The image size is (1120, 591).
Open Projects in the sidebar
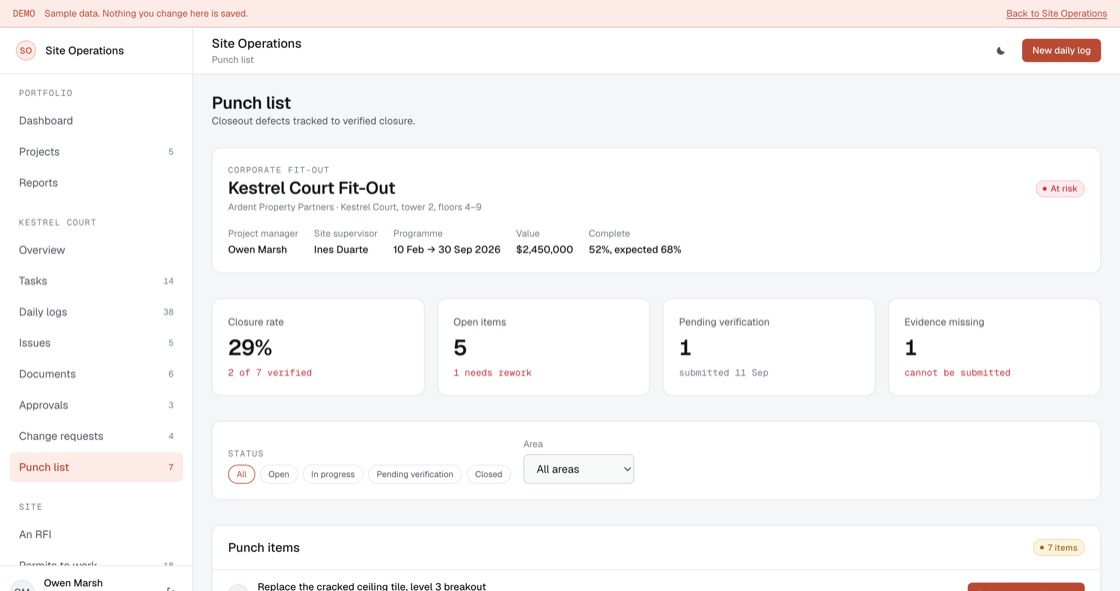click(96, 152)
